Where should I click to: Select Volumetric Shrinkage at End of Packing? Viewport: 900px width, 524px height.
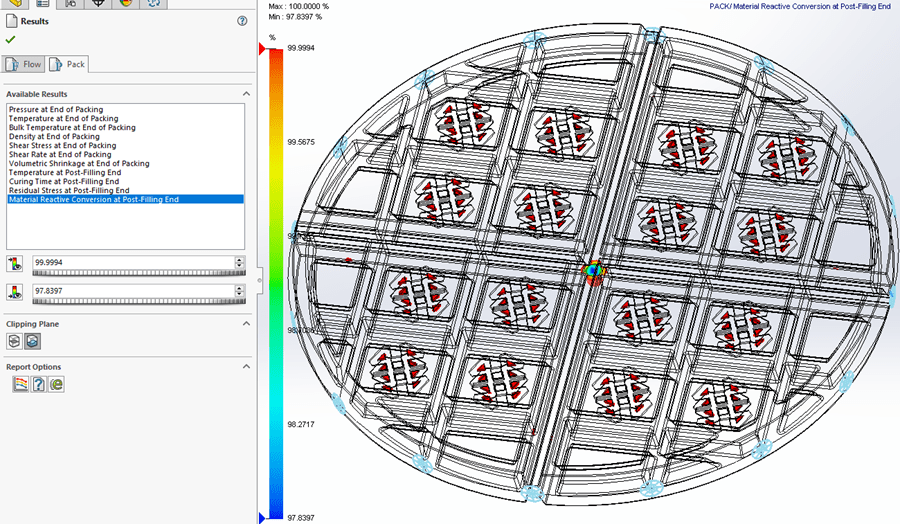[79, 163]
